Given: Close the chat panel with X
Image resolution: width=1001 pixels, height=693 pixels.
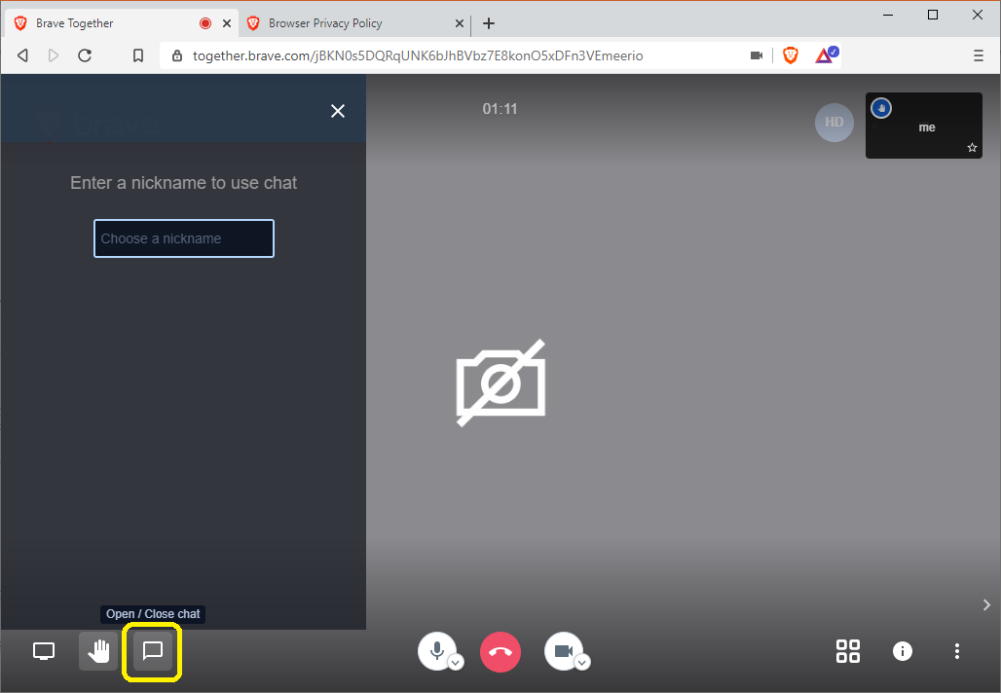Looking at the screenshot, I should 338,111.
